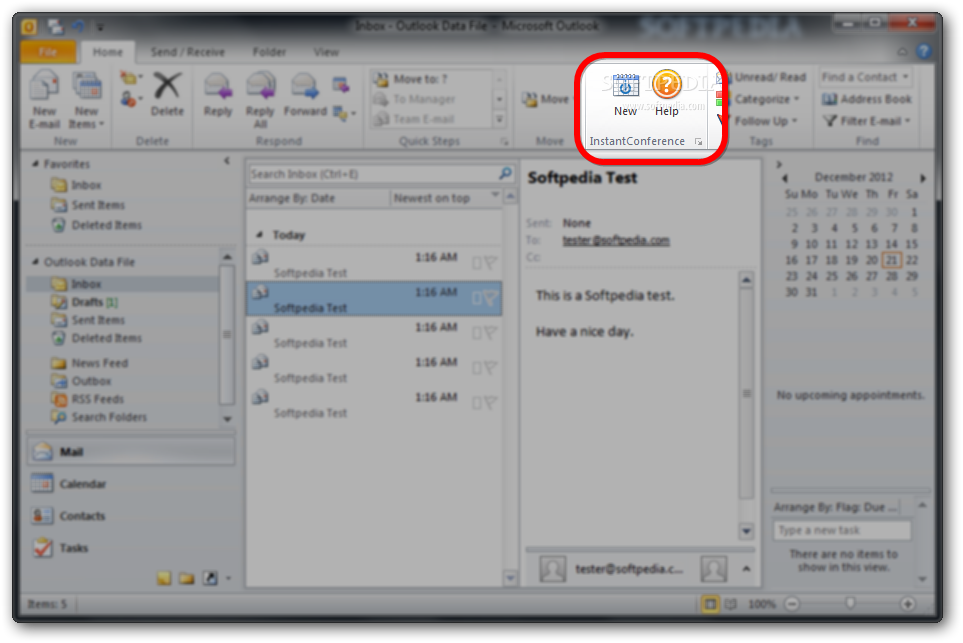Switch to Contacts view
This screenshot has height=643, width=963.
click(131, 516)
